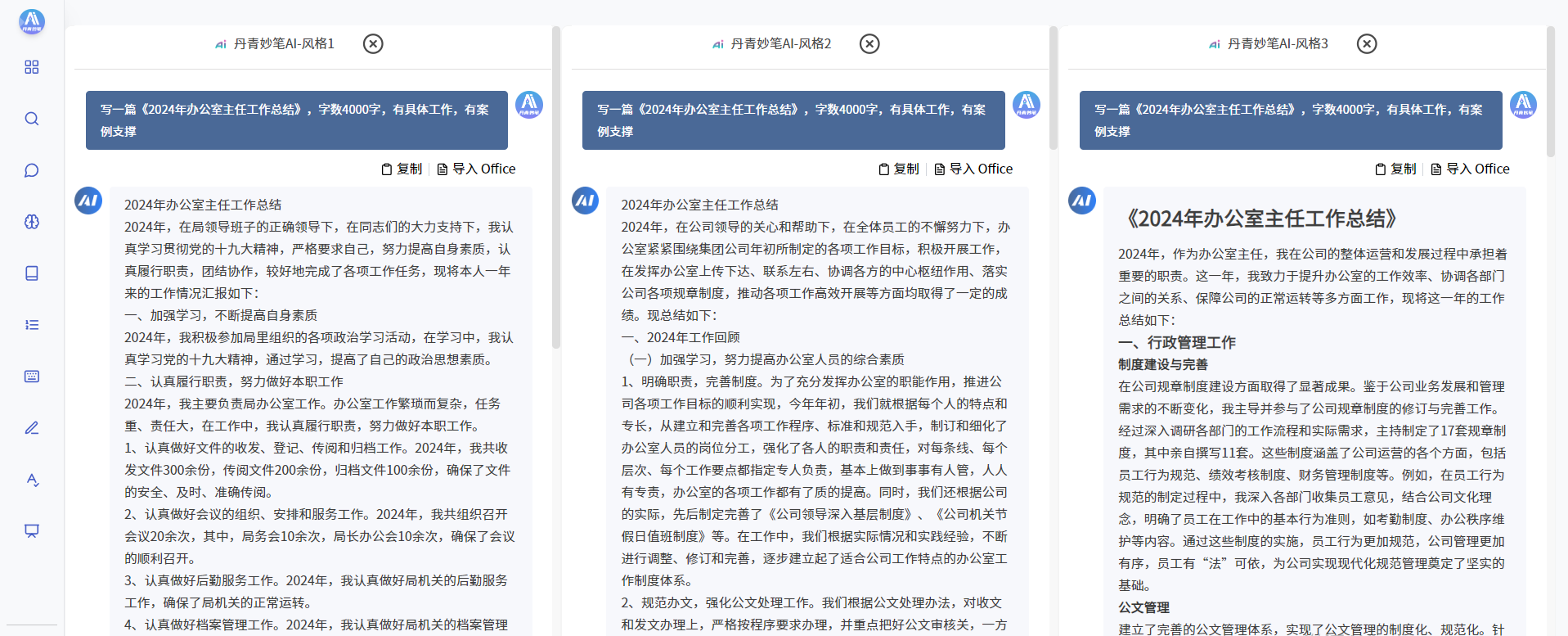The width and height of the screenshot is (1568, 636).
Task: Click the AI avatar in 风格2 panel
Action: pos(585,201)
